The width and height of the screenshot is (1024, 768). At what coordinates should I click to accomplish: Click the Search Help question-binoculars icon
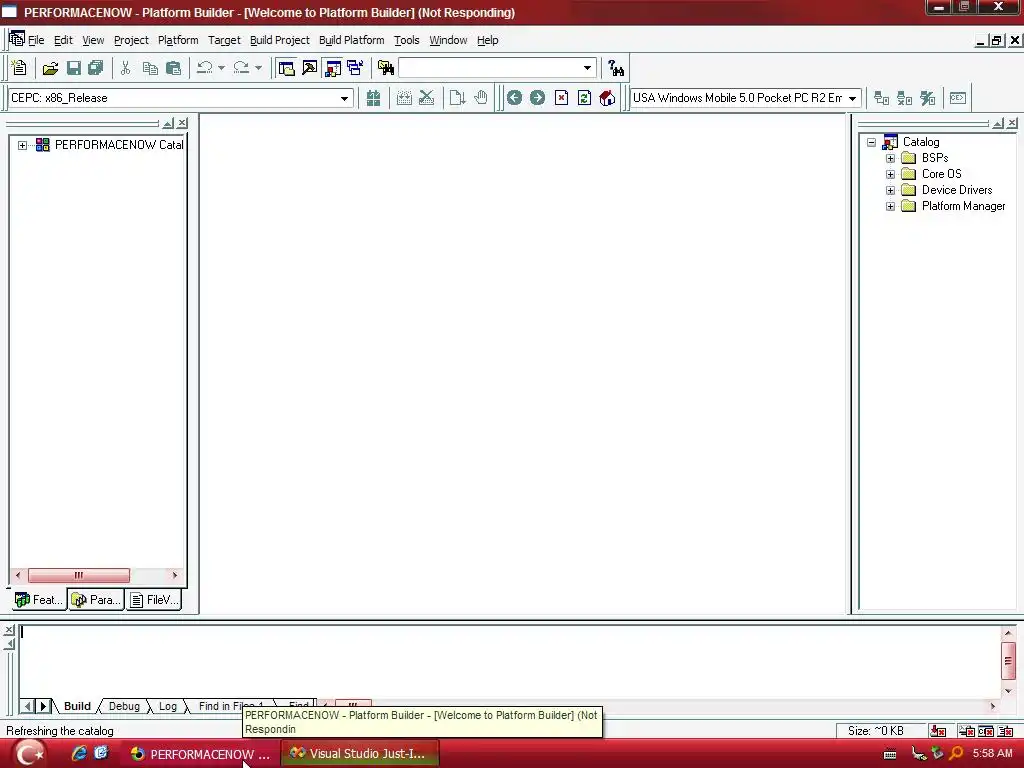click(x=615, y=67)
